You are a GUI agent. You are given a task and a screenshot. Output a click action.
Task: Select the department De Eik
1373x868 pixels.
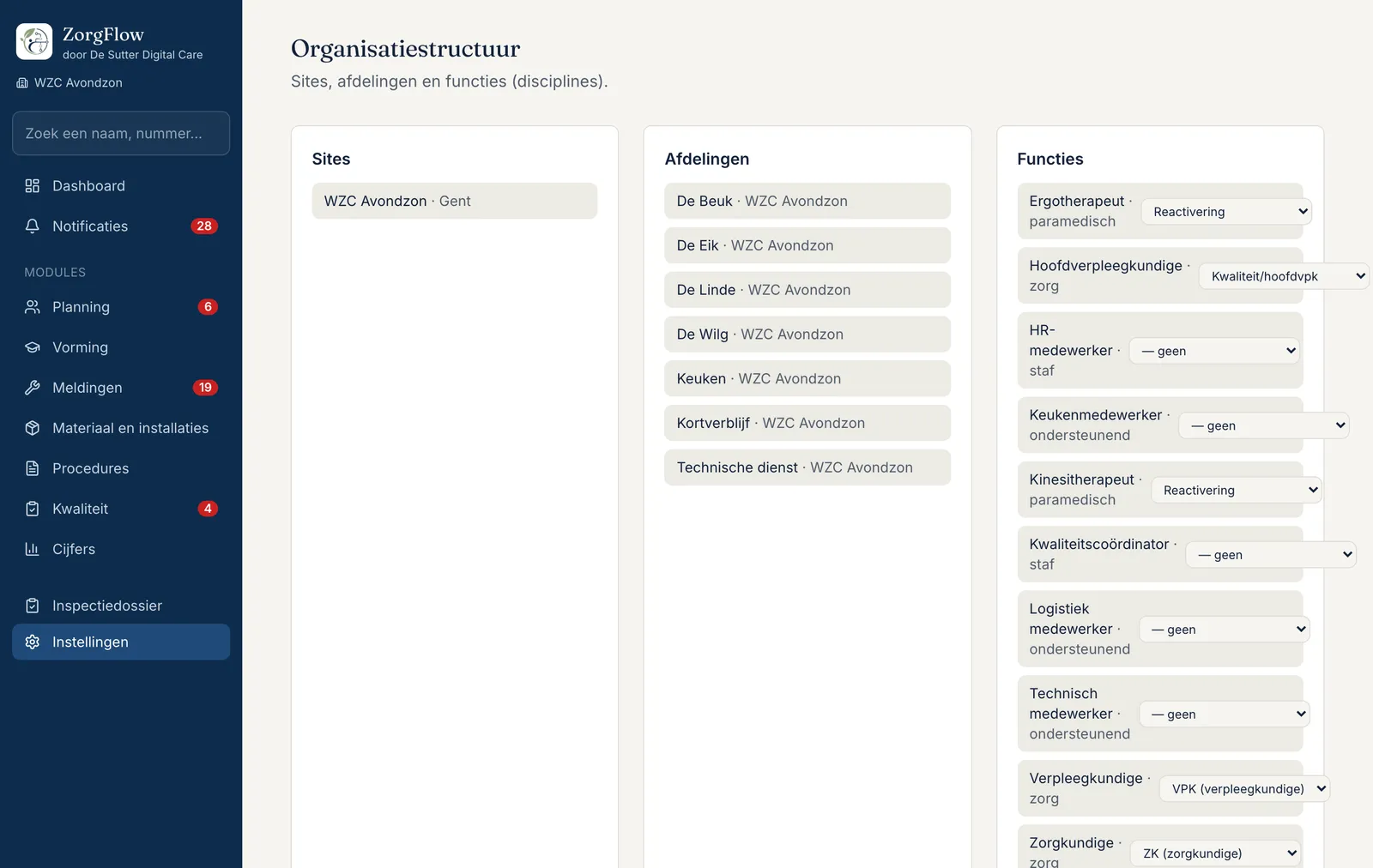[807, 245]
